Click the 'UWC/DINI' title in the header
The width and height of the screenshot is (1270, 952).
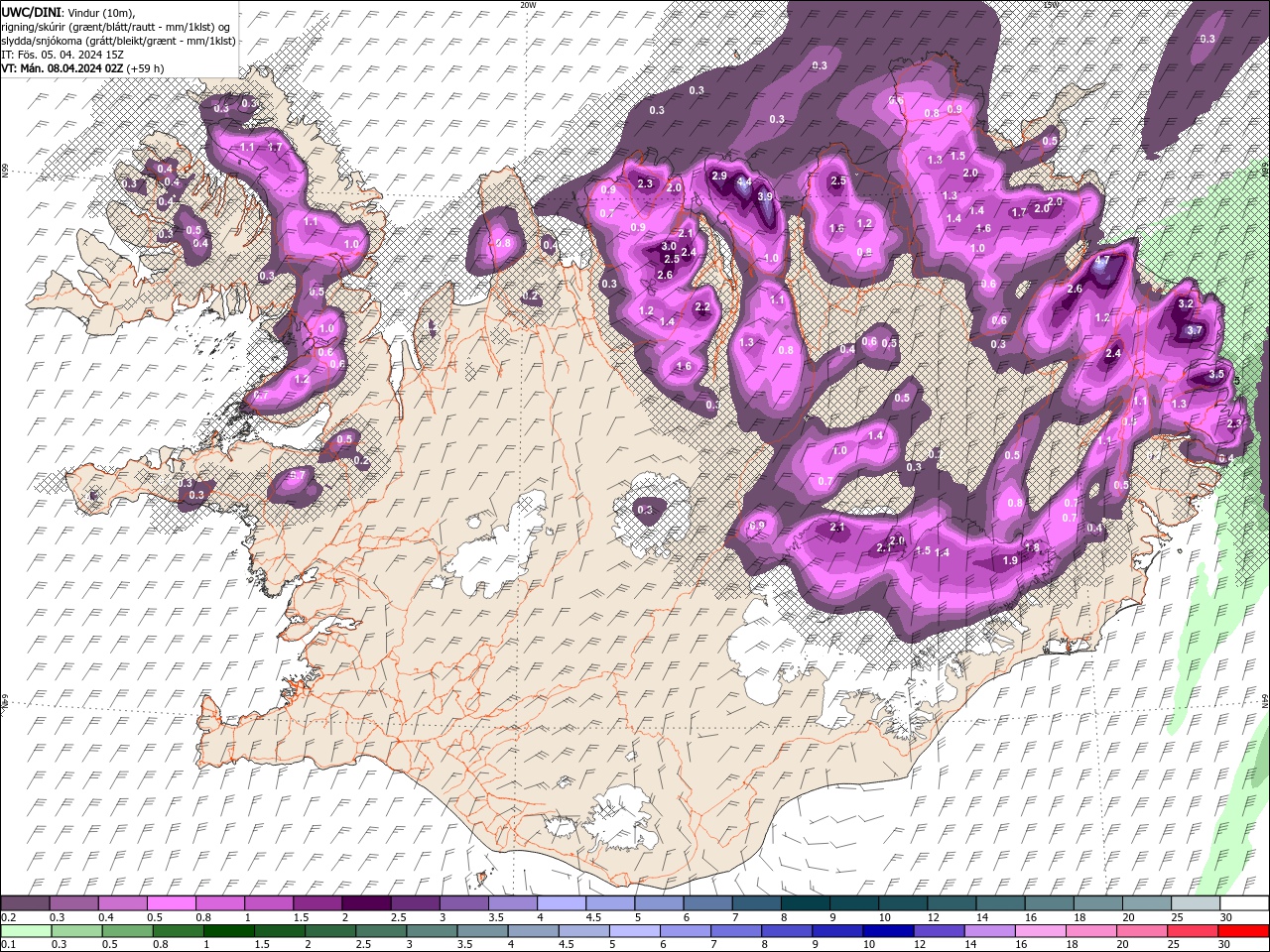tap(32, 11)
